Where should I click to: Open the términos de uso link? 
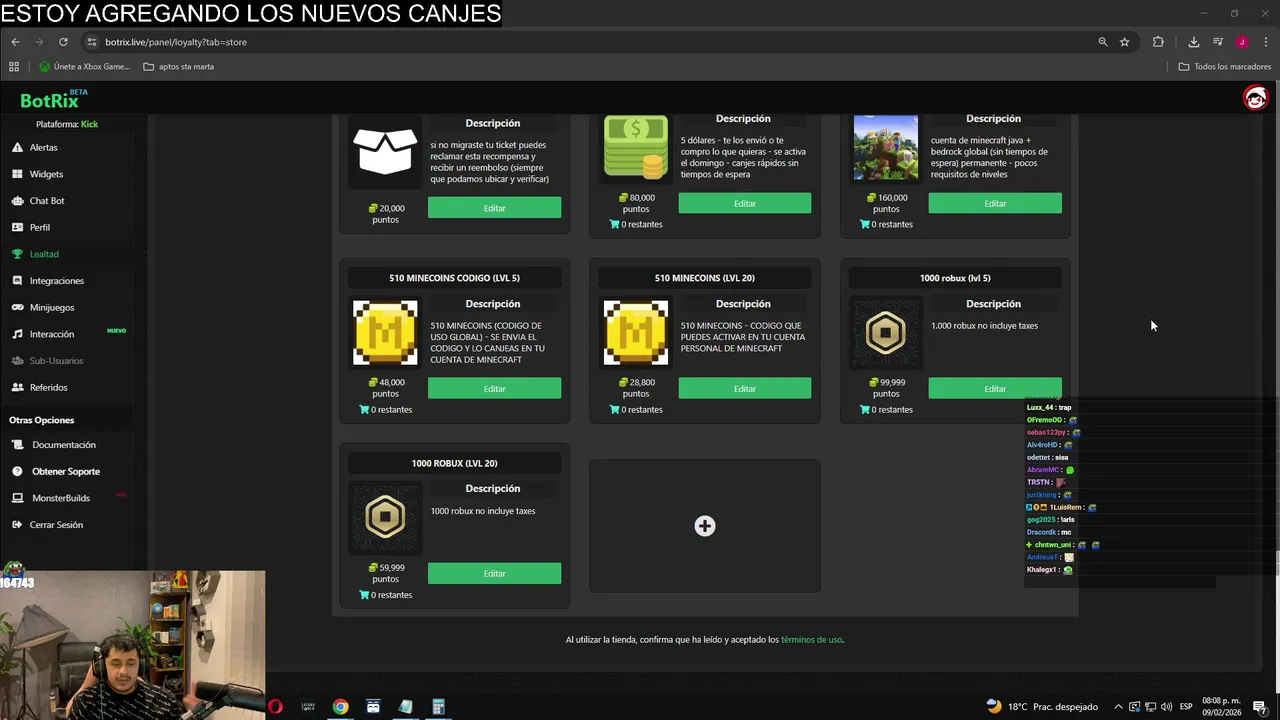pos(811,640)
